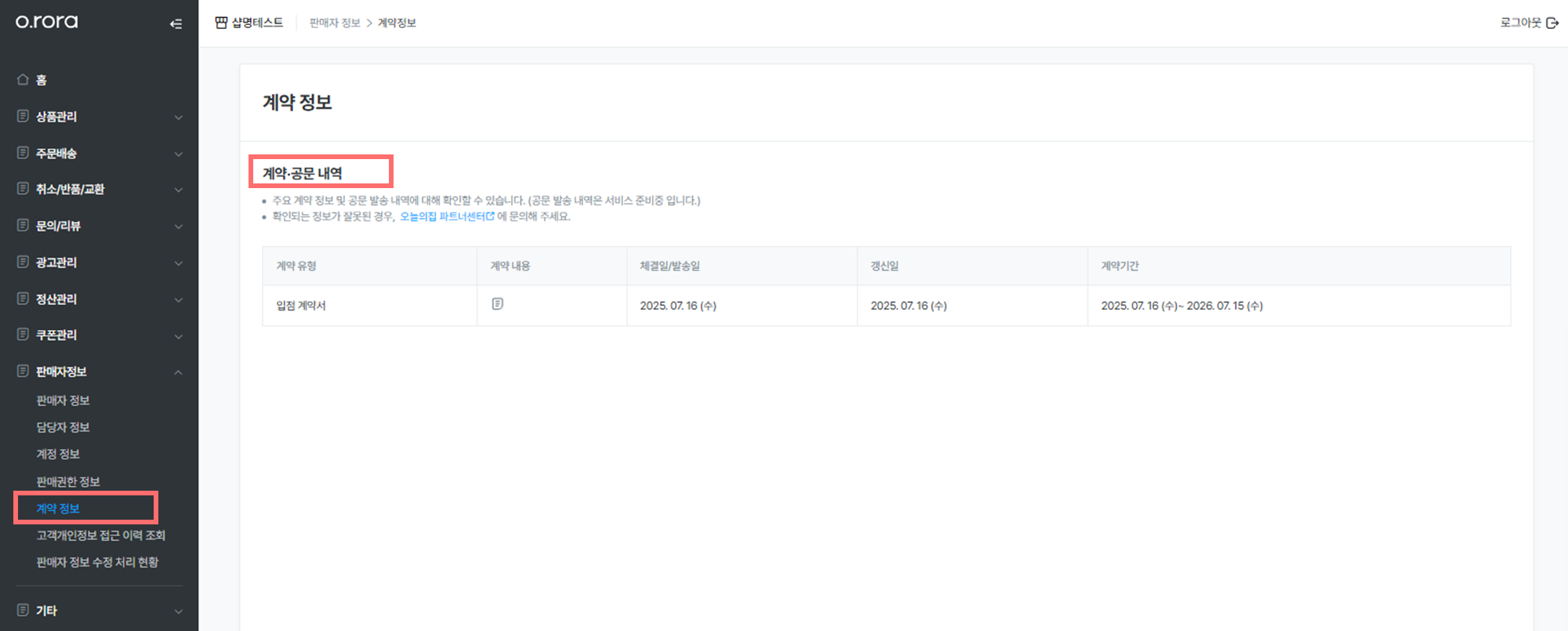Open the contract document icon for 입점 계약서
The height and width of the screenshot is (631, 1568).
[x=497, y=304]
